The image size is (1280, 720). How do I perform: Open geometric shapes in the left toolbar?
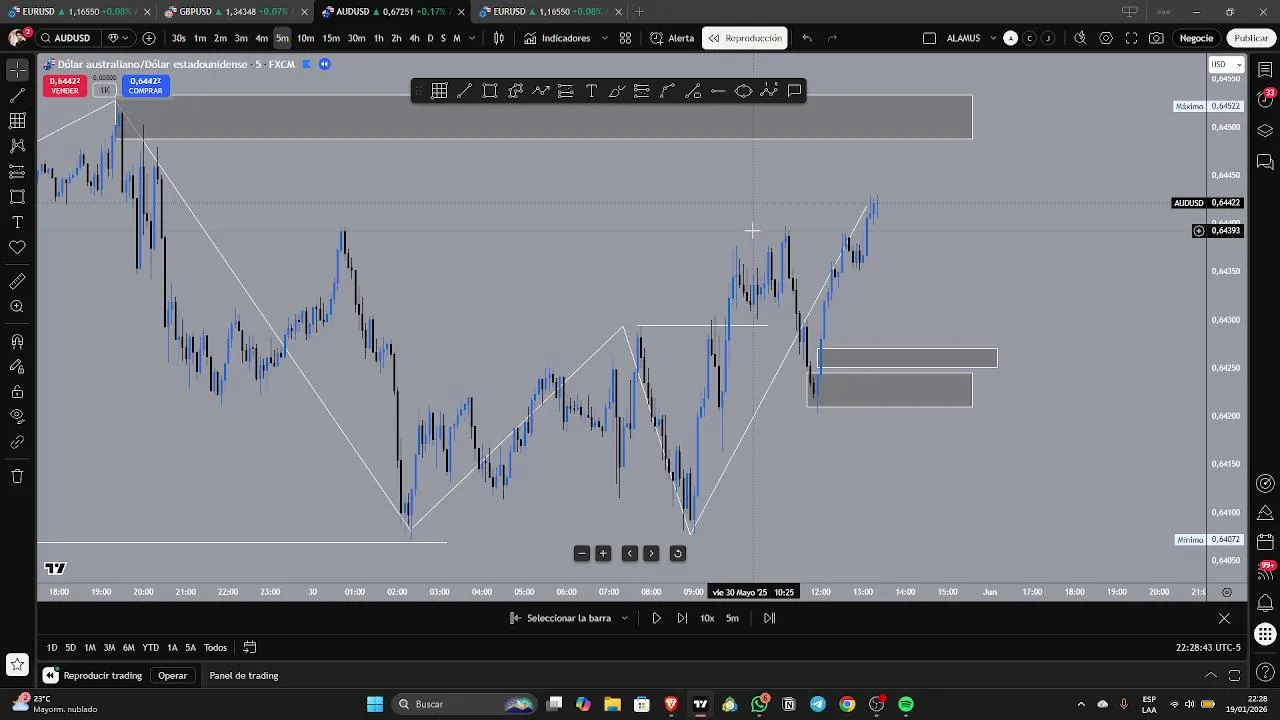[17, 197]
